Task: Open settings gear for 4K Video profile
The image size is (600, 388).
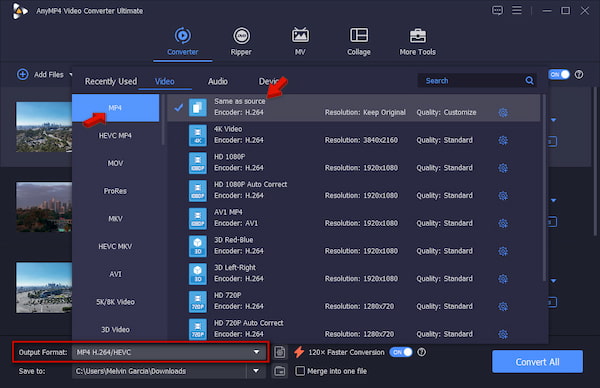Action: 503,140
